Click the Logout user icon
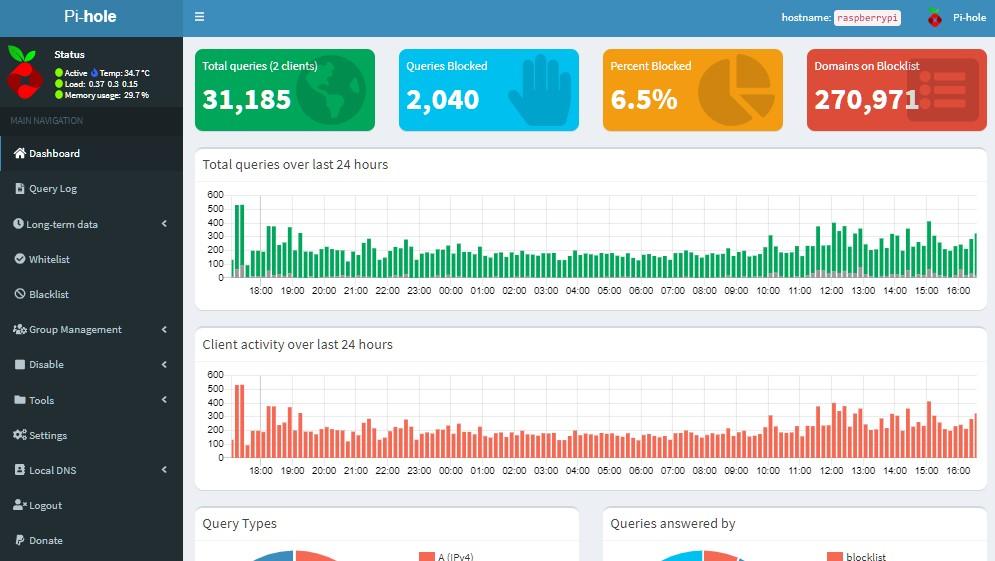The height and width of the screenshot is (561, 995). coord(20,505)
